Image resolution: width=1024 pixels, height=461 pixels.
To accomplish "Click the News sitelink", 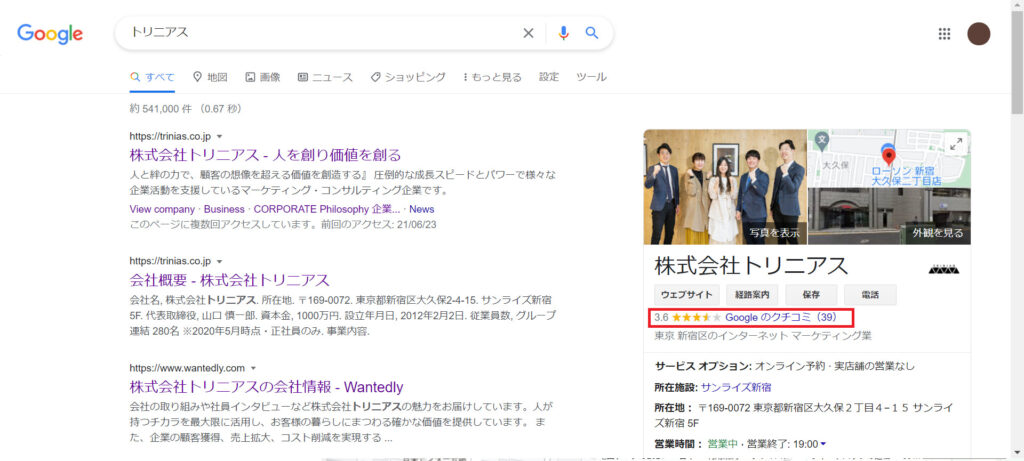I will [x=422, y=210].
